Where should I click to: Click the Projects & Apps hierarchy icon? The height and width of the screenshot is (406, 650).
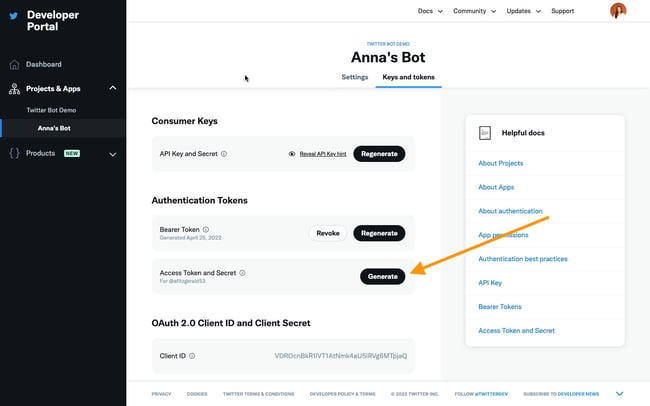coord(14,88)
